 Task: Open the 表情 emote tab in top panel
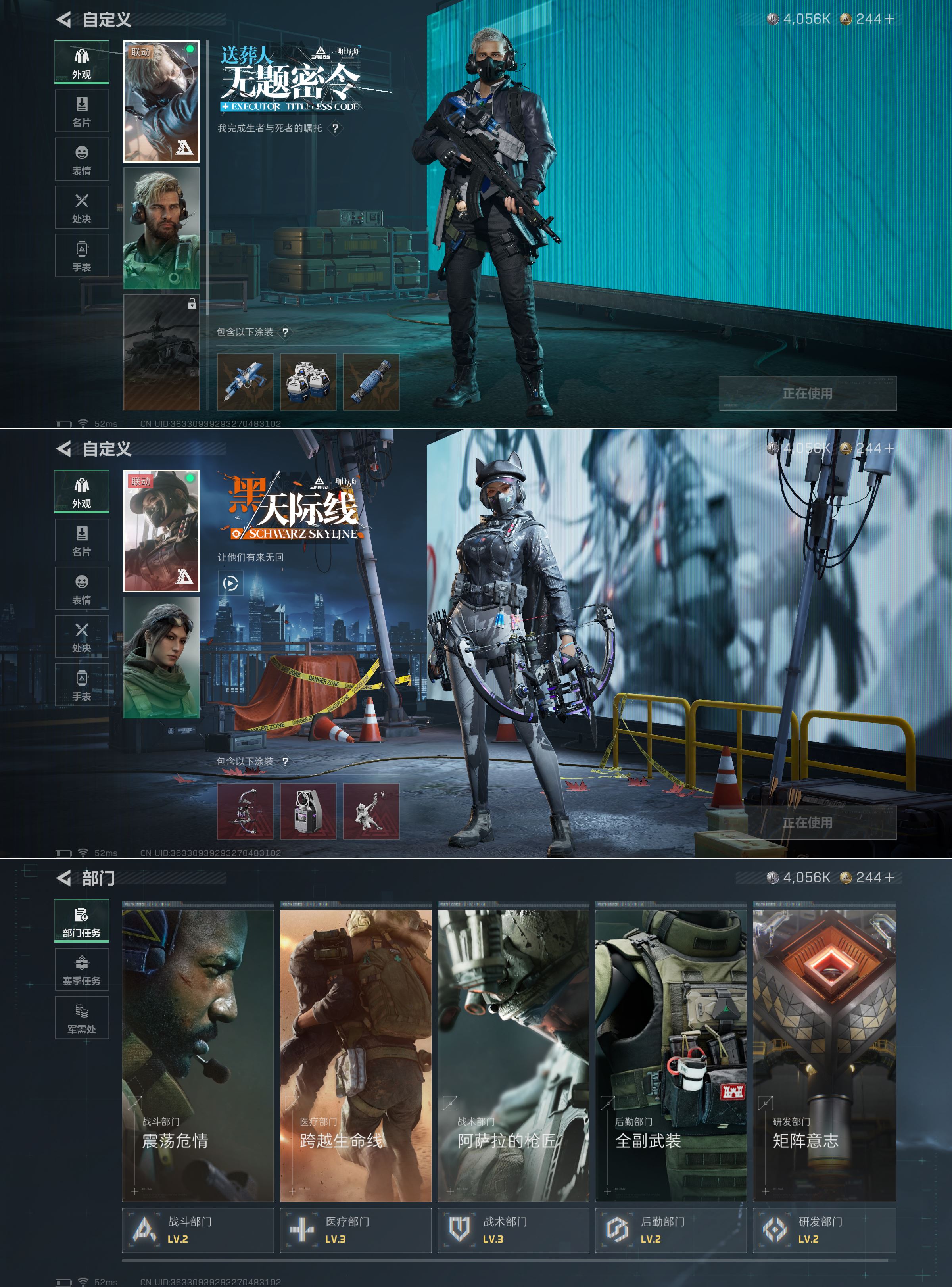(x=82, y=159)
